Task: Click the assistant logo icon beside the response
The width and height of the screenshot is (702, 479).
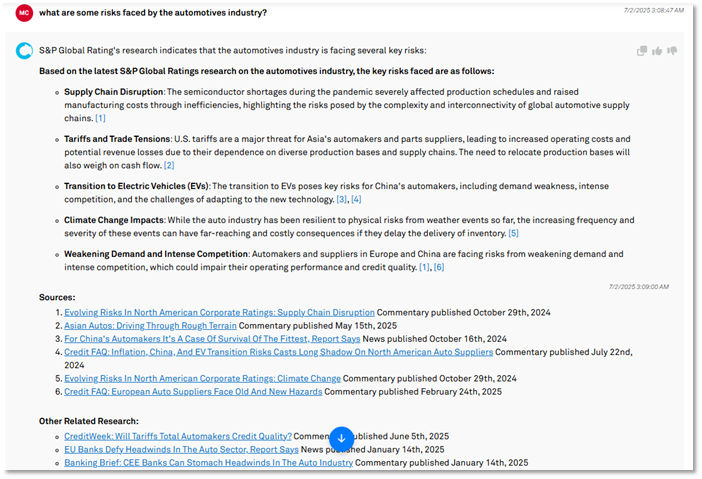Action: [24, 51]
